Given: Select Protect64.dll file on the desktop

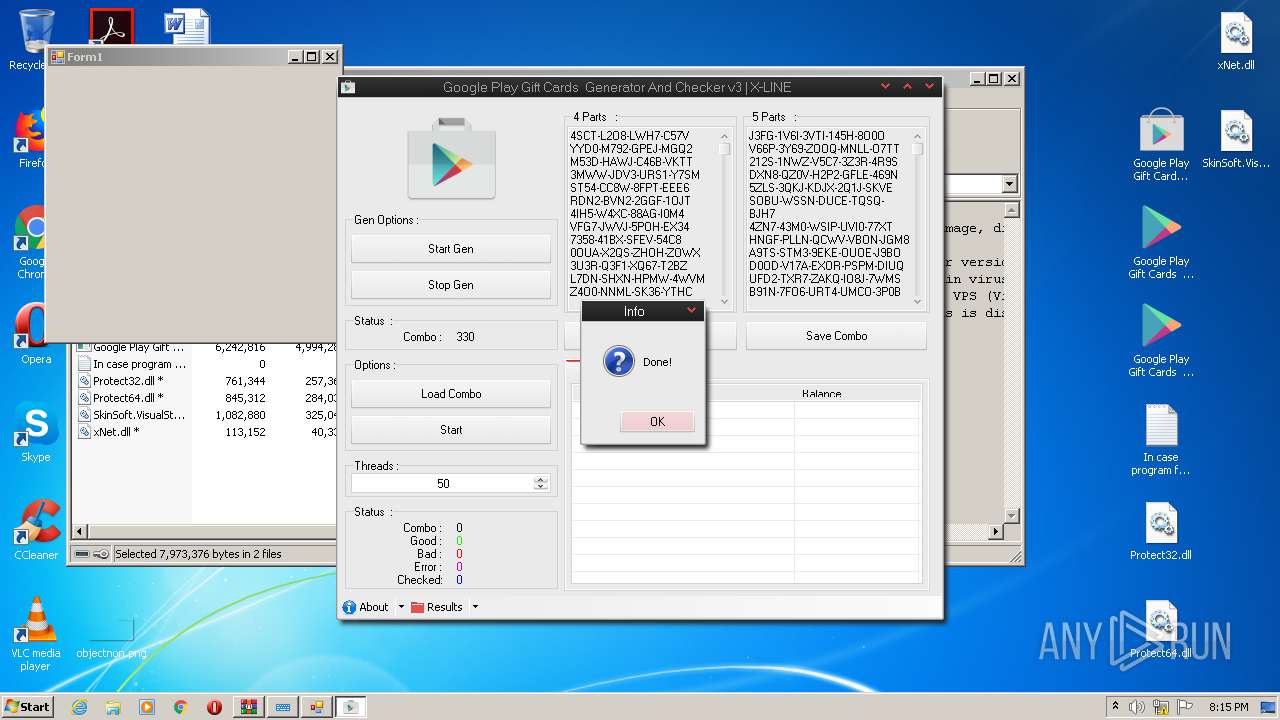Looking at the screenshot, I should click(1161, 630).
